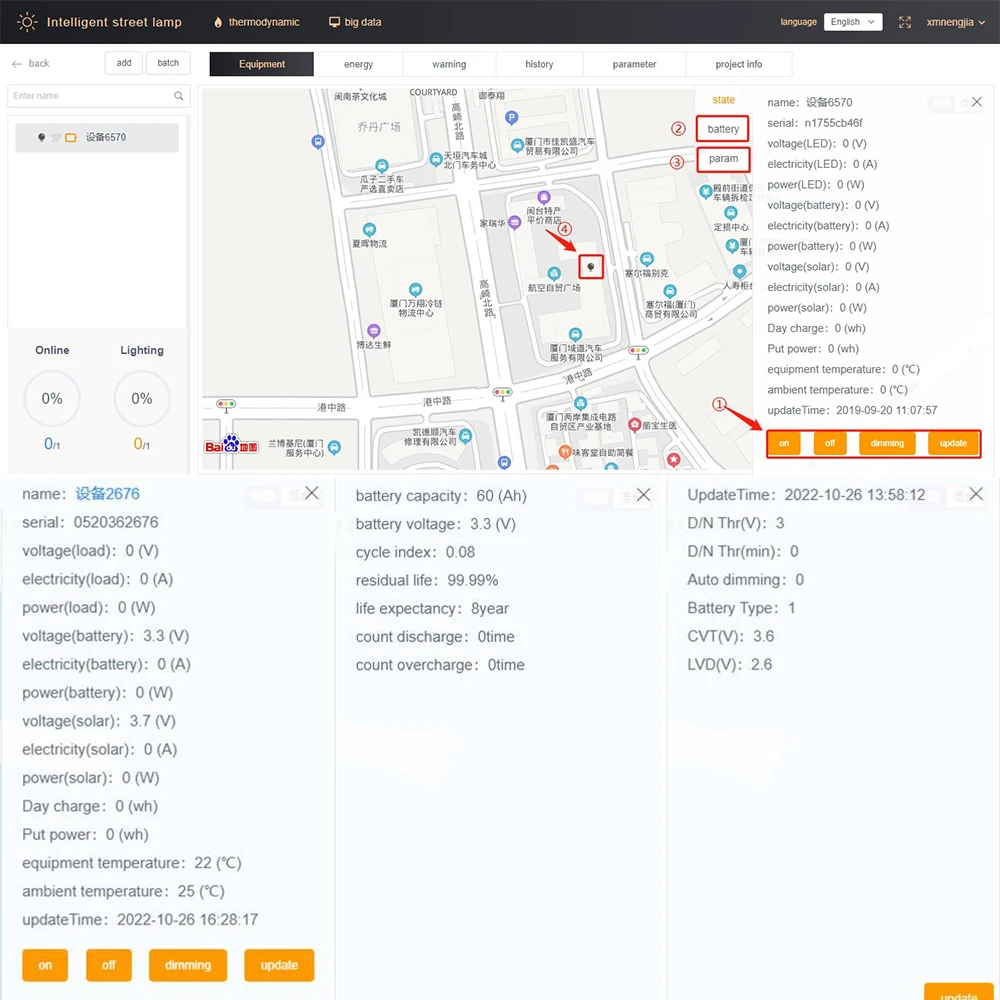The image size is (1000, 1000).
Task: Click the back arrow icon
Action: point(17,64)
